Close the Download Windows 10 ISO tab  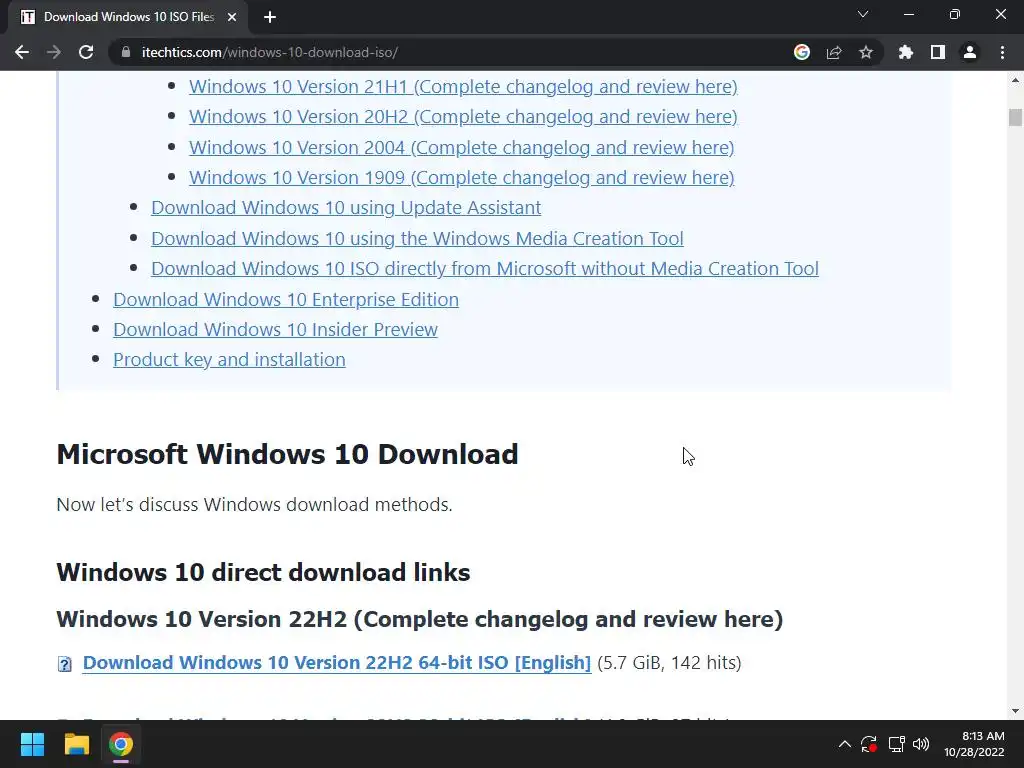232,17
